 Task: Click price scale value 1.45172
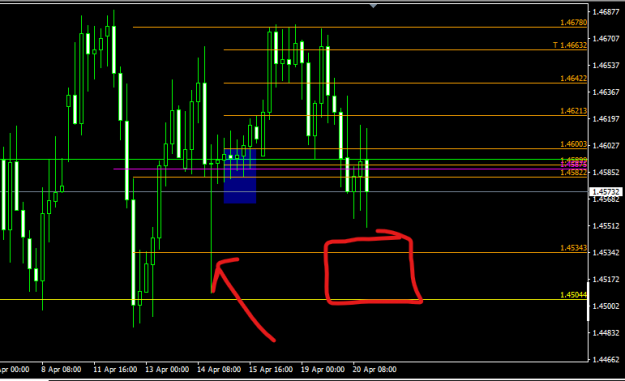[x=606, y=279]
